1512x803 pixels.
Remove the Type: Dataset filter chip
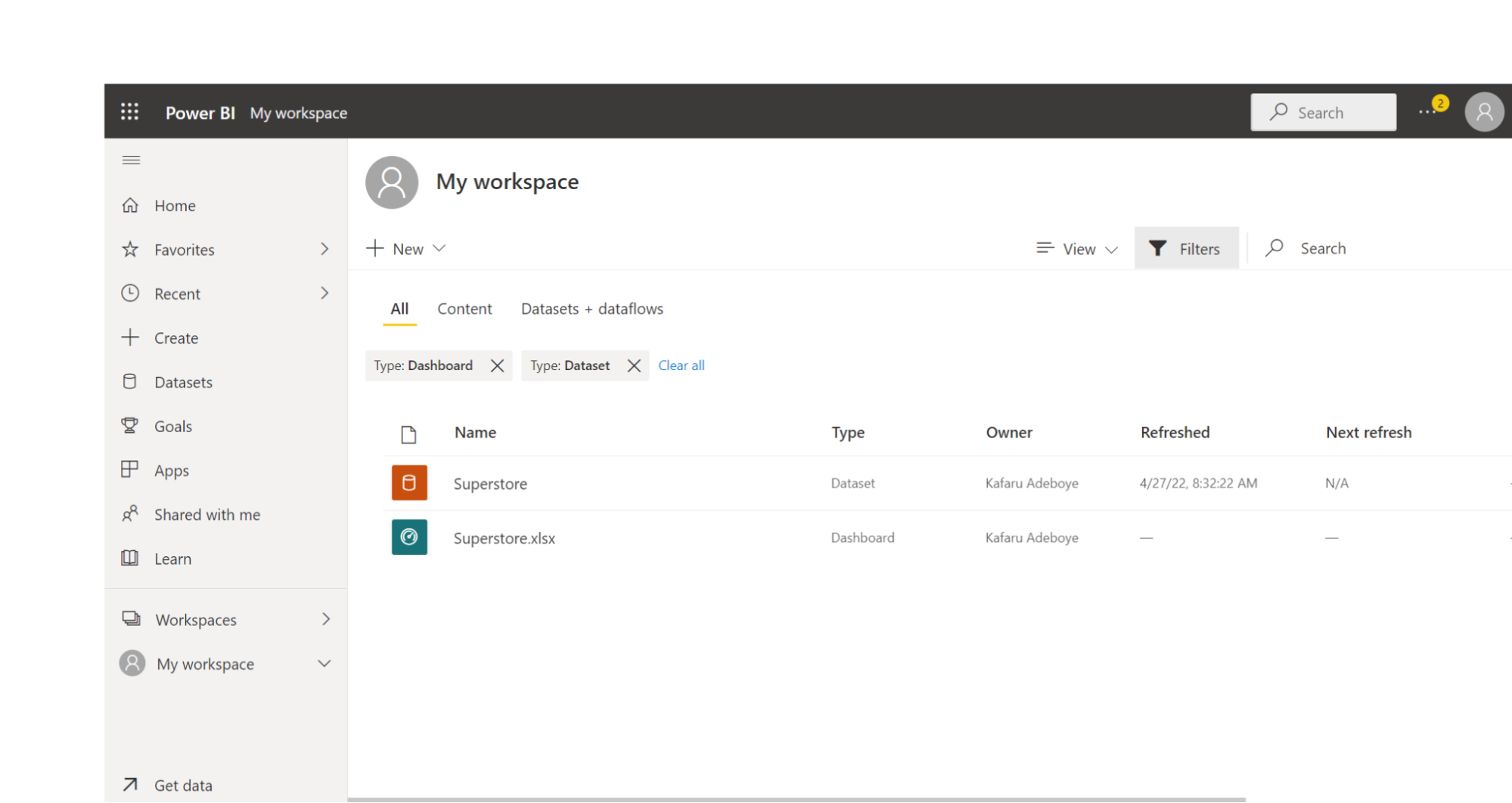(634, 366)
